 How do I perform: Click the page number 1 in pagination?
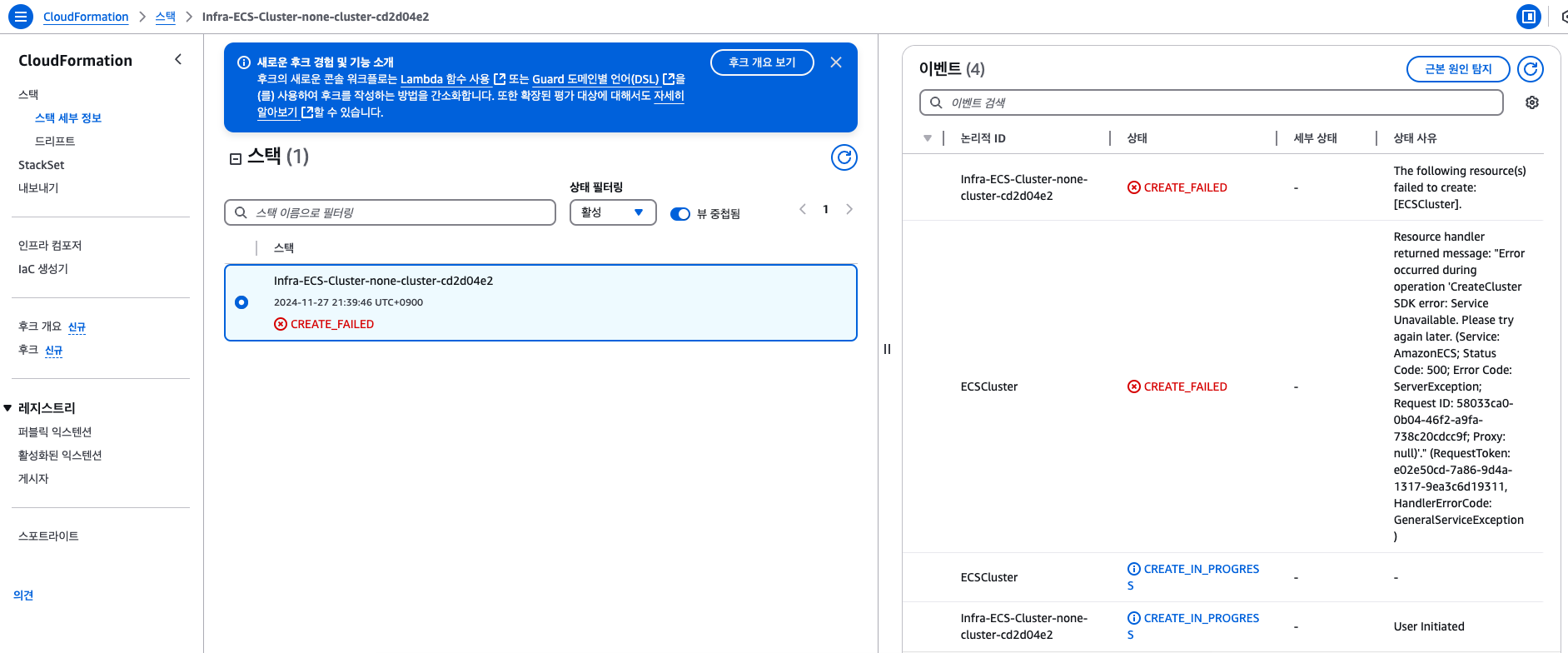pyautogui.click(x=826, y=209)
